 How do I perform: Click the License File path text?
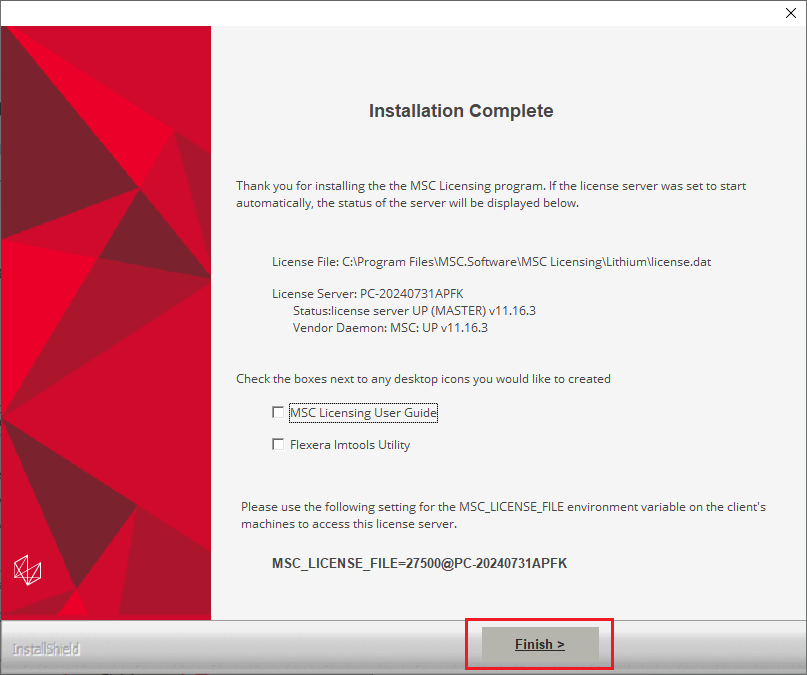tap(492, 262)
